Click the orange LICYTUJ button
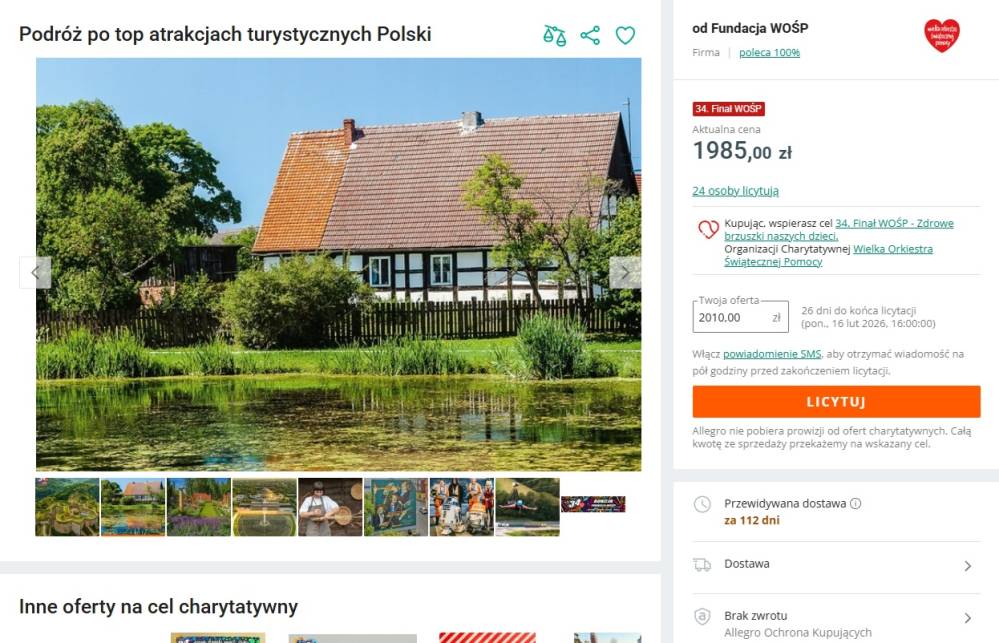 pyautogui.click(x=836, y=401)
